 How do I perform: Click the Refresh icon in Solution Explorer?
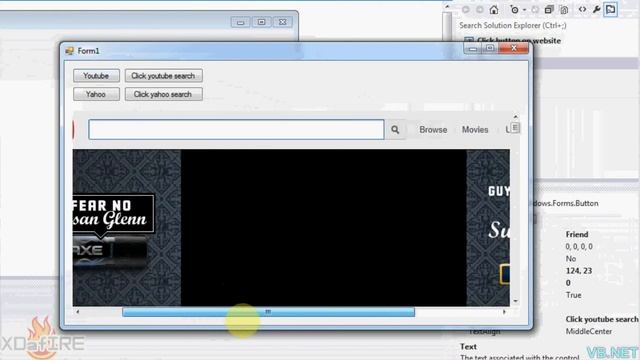(x=535, y=10)
